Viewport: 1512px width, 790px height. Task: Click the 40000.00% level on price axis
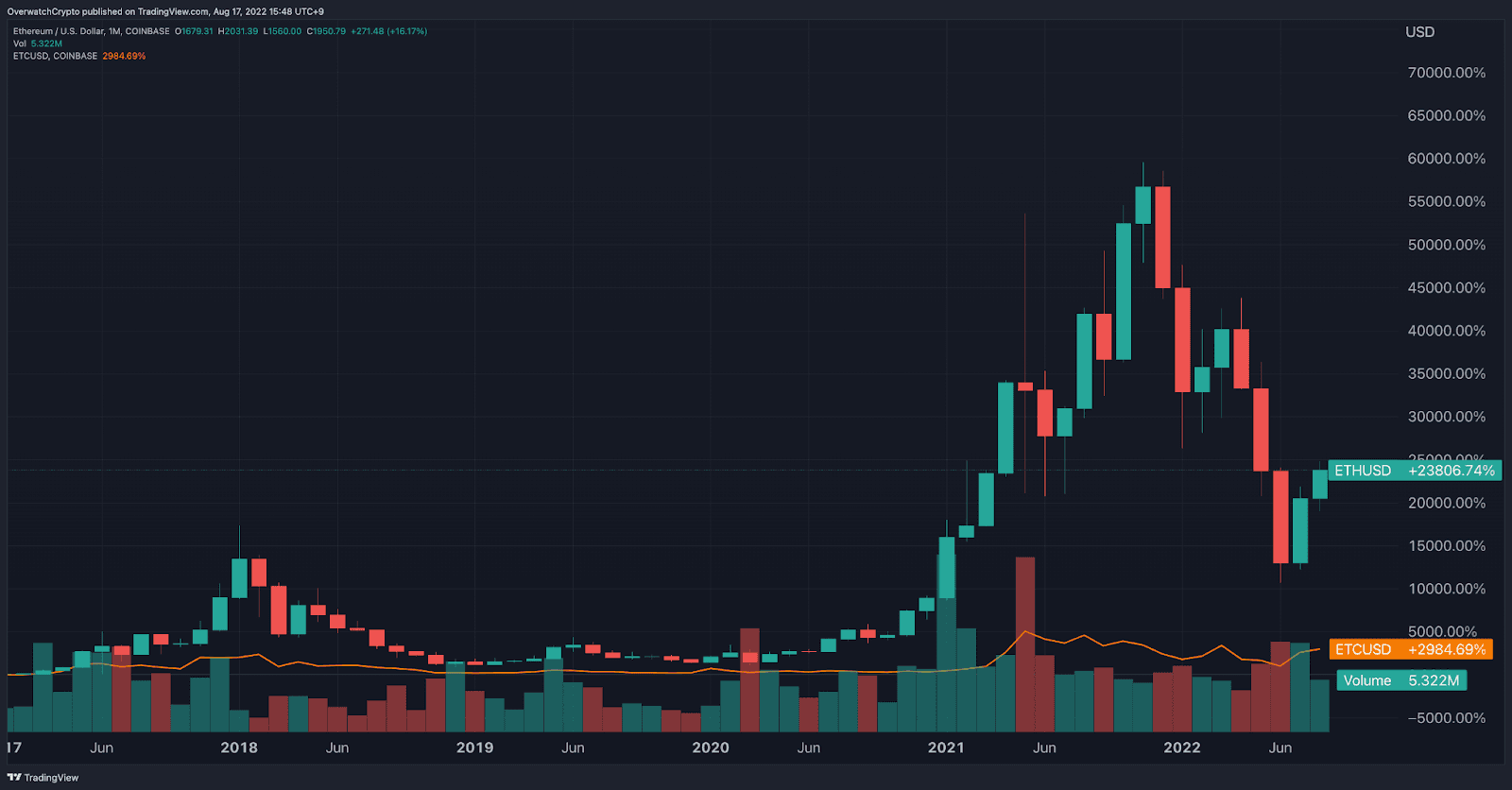(1446, 331)
